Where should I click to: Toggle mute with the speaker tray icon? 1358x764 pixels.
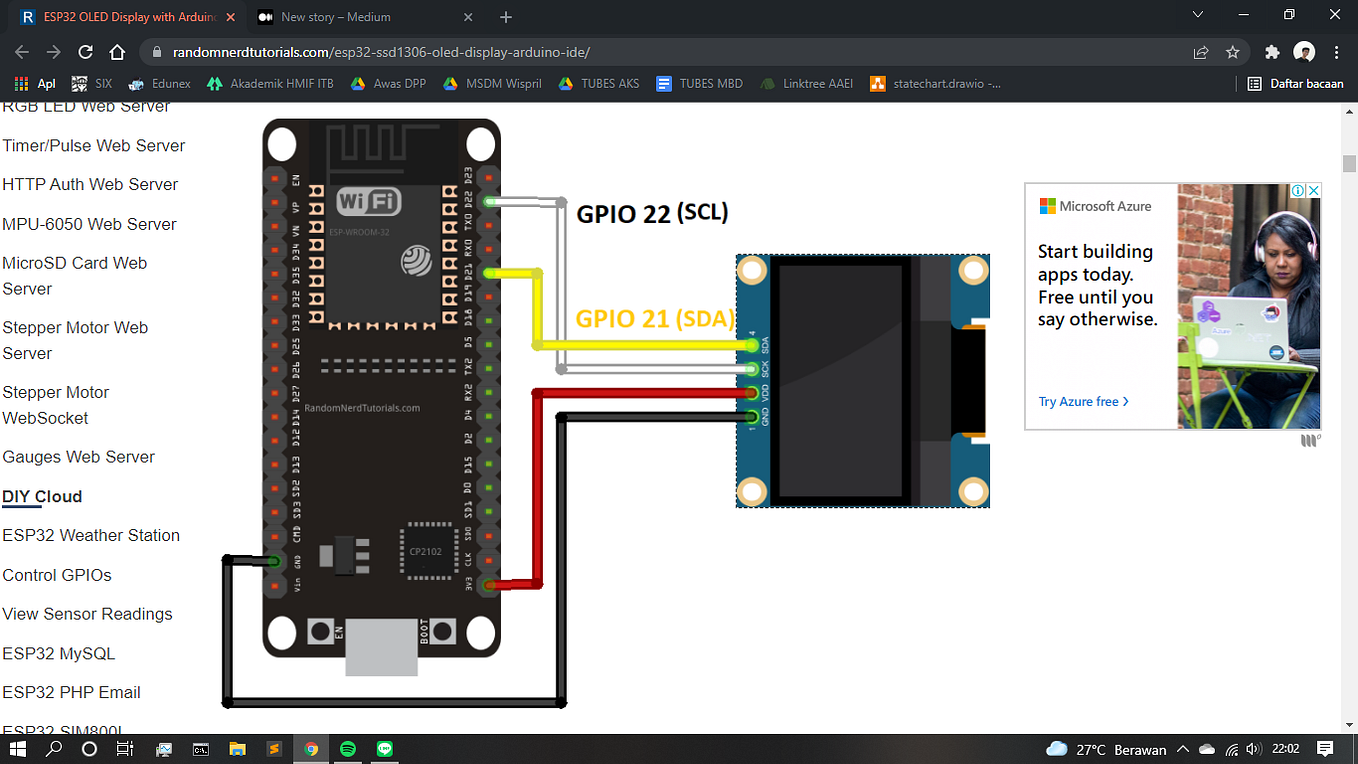coord(1253,748)
